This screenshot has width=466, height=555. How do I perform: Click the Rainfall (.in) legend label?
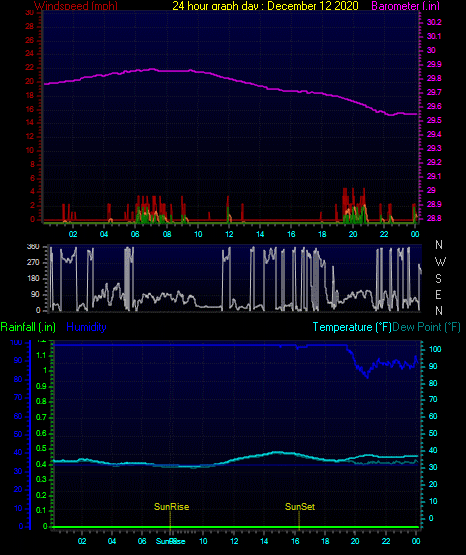pos(28,327)
